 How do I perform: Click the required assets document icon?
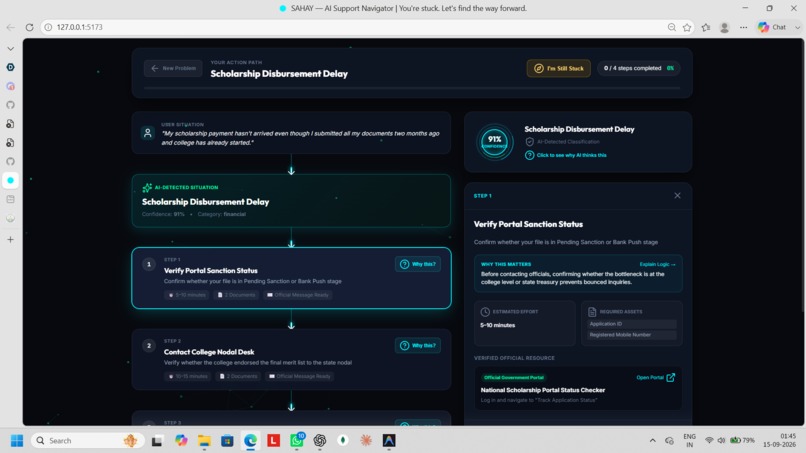tap(592, 312)
